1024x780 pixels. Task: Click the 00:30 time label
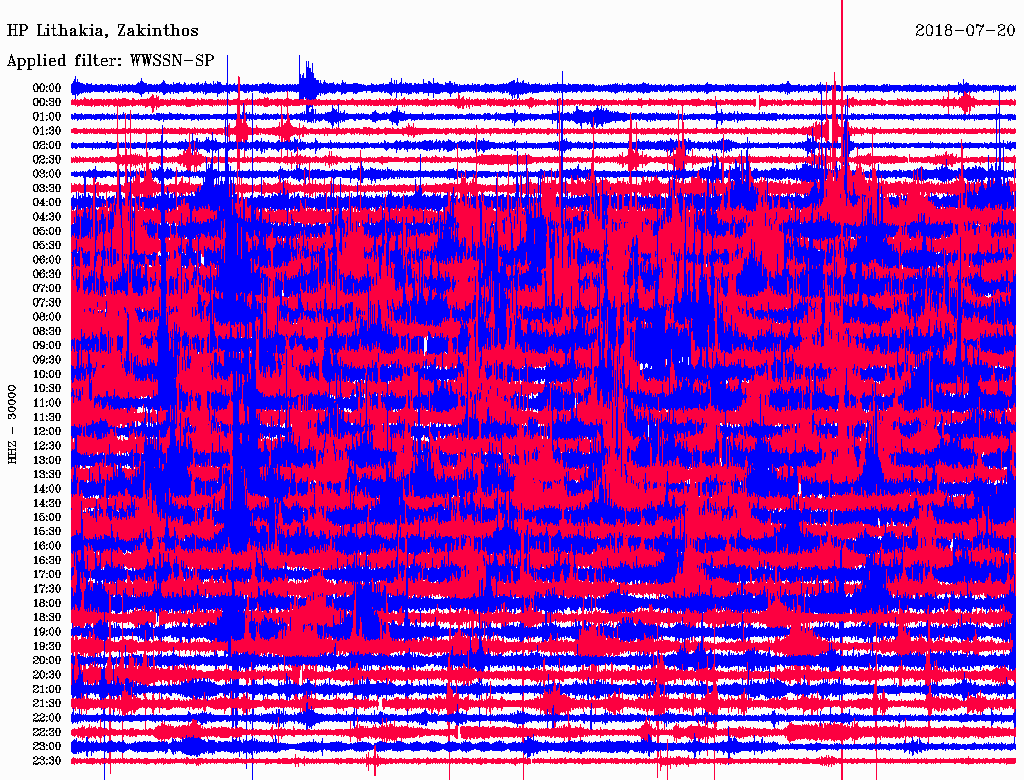pos(47,102)
